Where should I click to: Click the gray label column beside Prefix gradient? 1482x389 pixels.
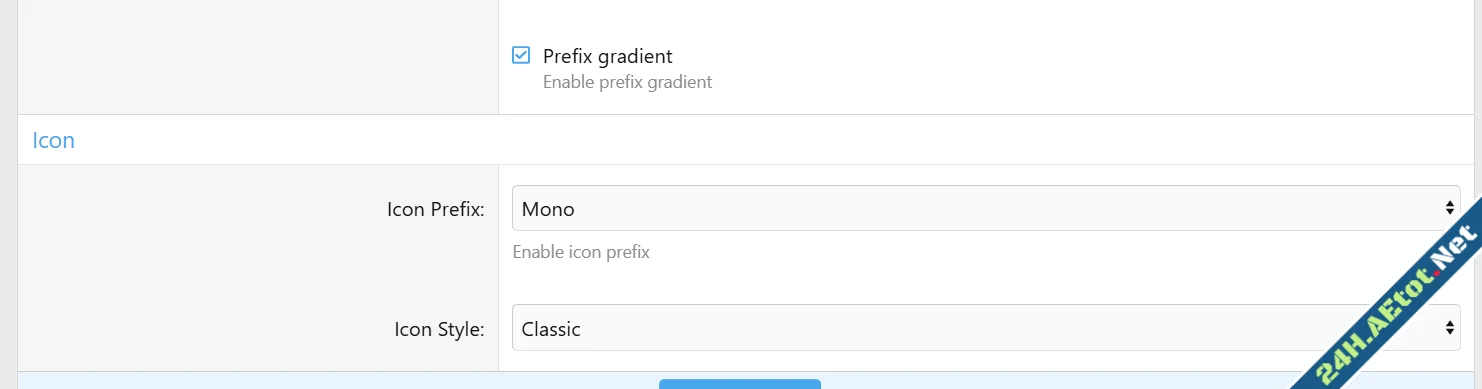tap(258, 57)
